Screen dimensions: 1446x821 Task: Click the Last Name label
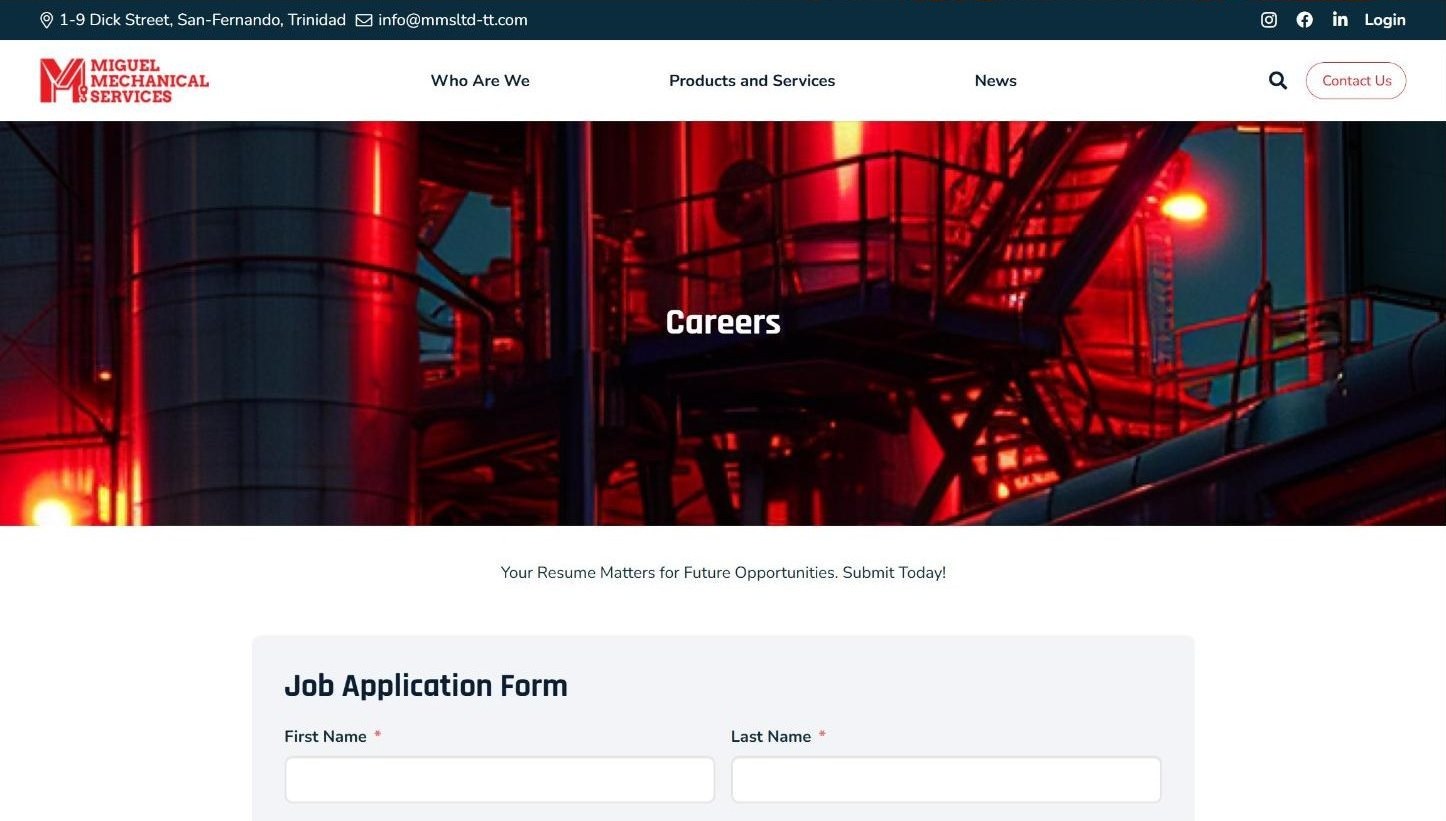tap(771, 737)
